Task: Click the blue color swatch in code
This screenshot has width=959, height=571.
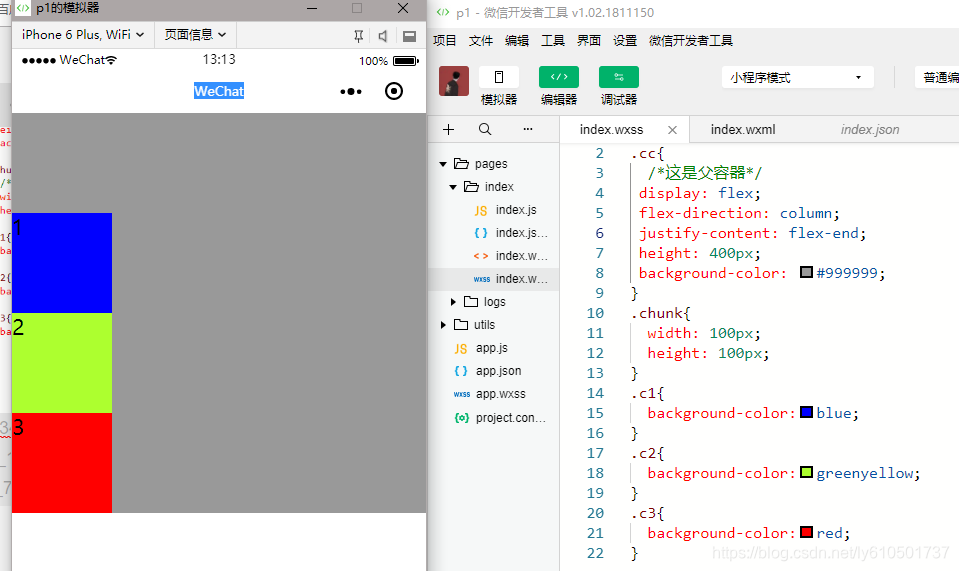Action: coord(806,412)
